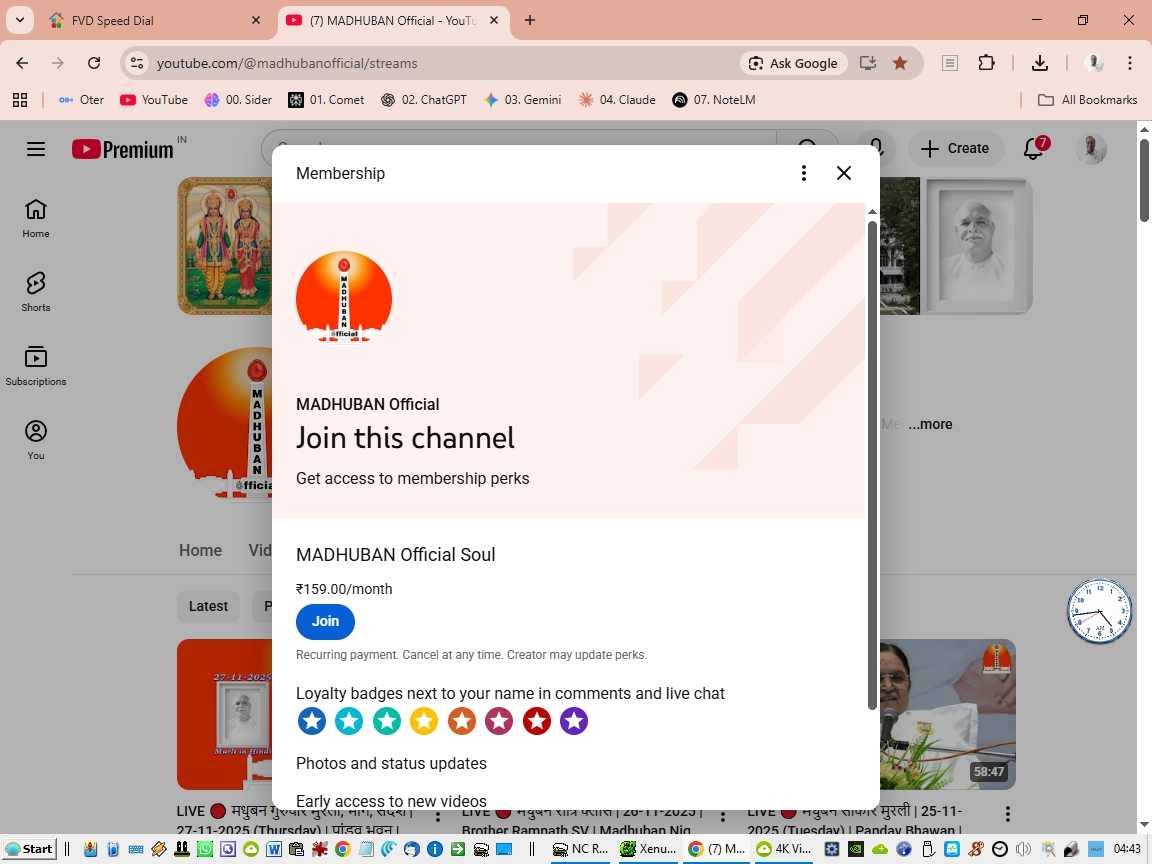Open the Membership dialog three-dot menu
The width and height of the screenshot is (1152, 864).
[x=803, y=173]
